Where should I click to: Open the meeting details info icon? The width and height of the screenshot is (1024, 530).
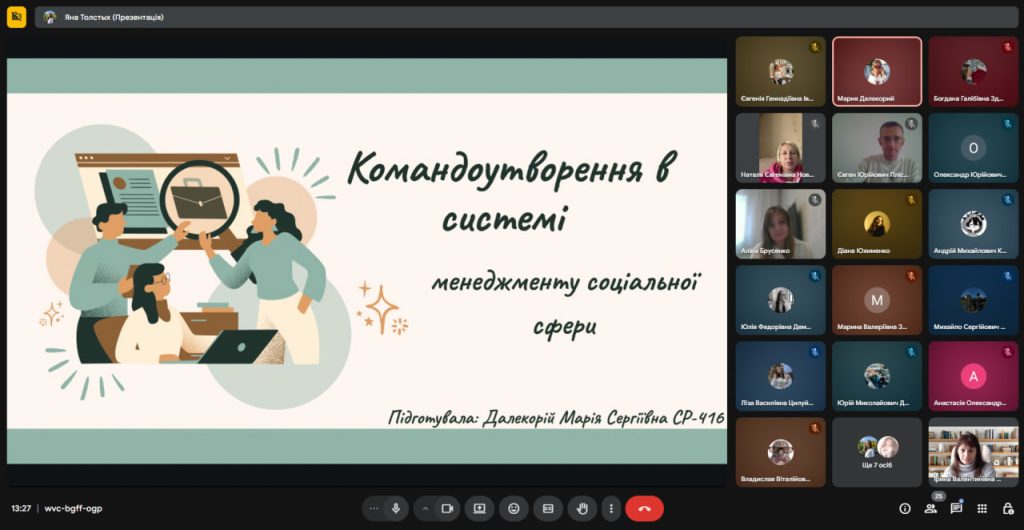905,508
